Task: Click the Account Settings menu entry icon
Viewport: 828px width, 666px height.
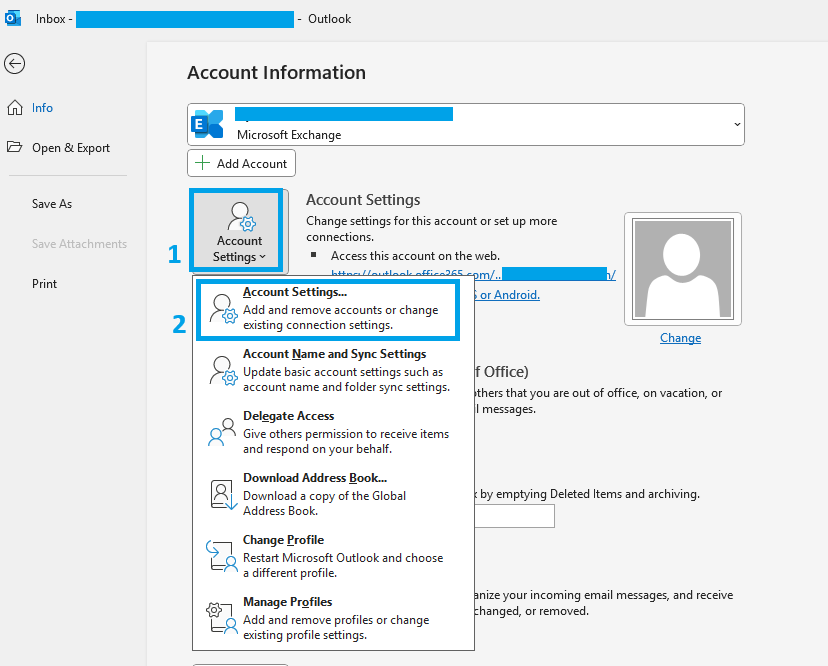Action: pyautogui.click(x=222, y=308)
